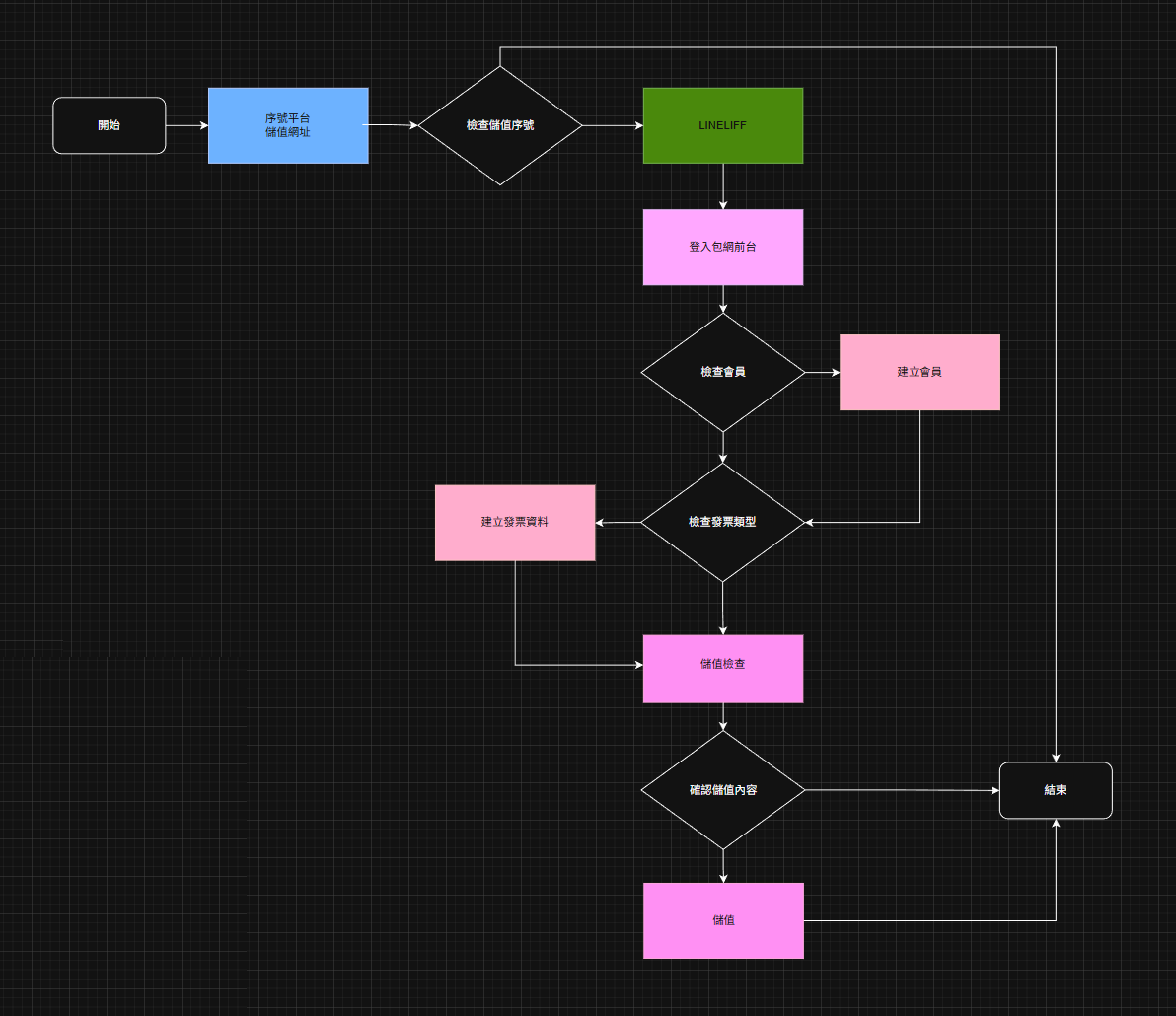Click the arrow from 確認儲值內容 to 結束

point(902,790)
